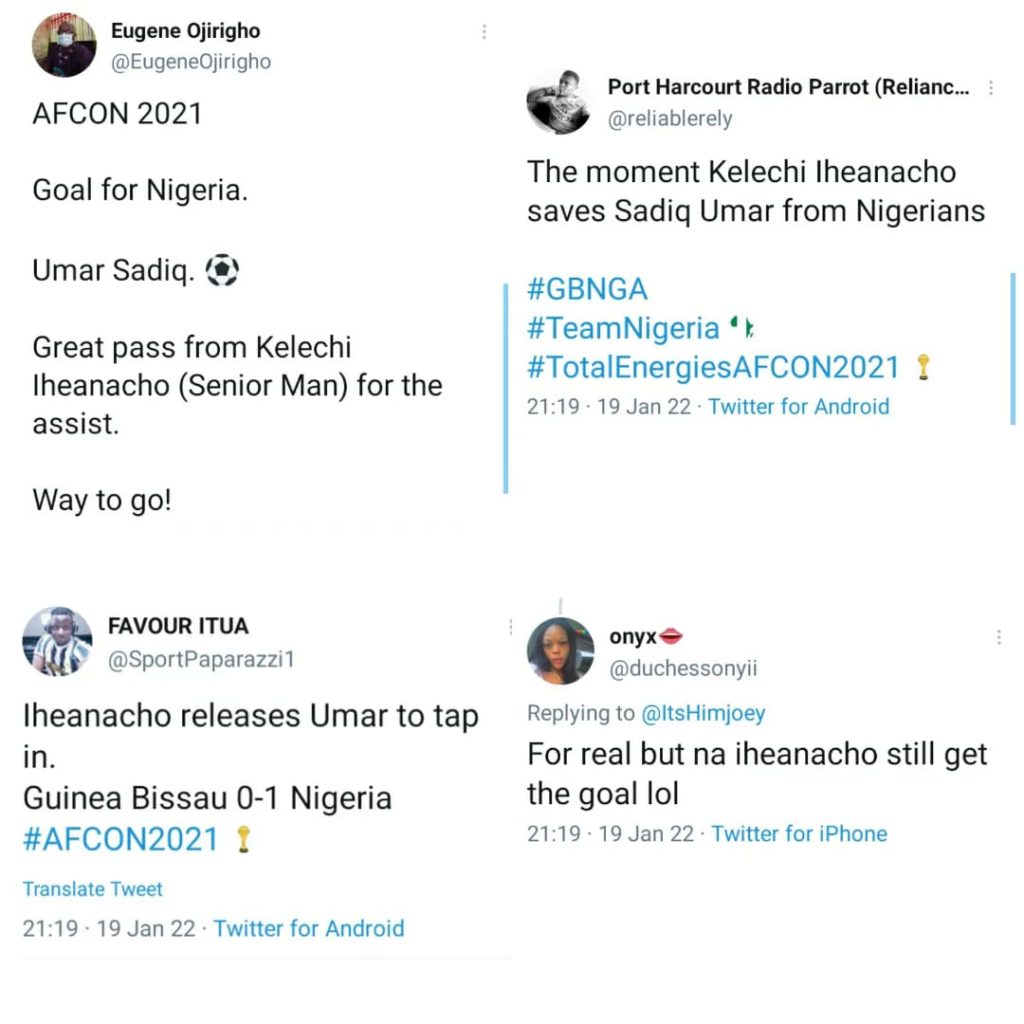Open Eugene Ojirigho's profile picture
The height and width of the screenshot is (1024, 1024).
65,44
